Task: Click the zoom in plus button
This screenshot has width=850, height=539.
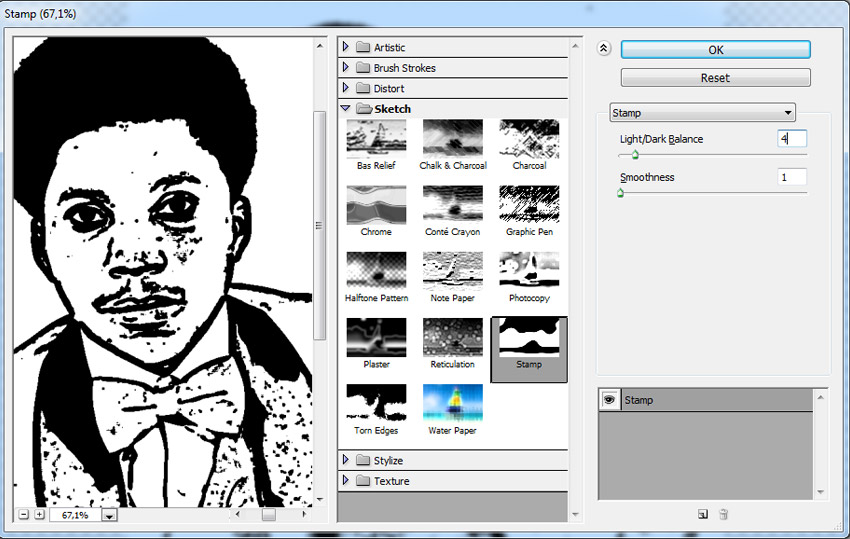Action: [40, 515]
